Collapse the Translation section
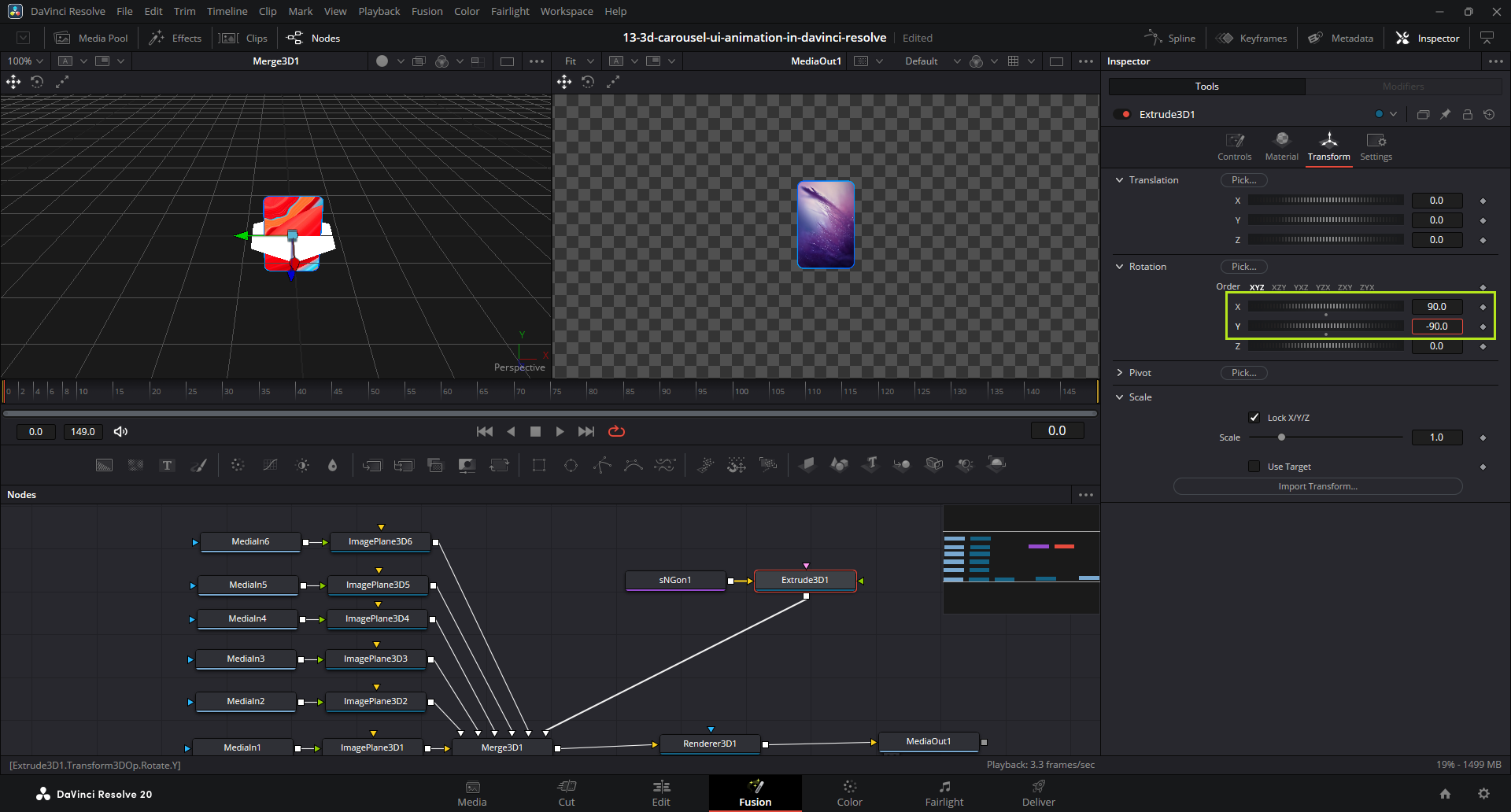 pos(1120,180)
